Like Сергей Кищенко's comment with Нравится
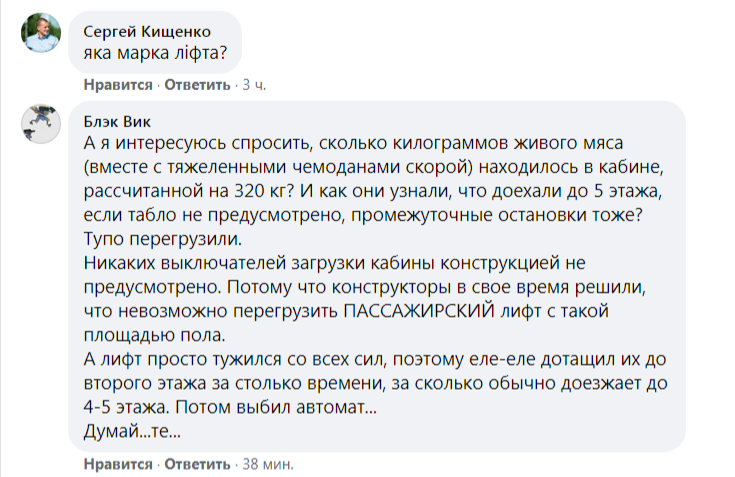The height and width of the screenshot is (477, 735). tap(118, 84)
